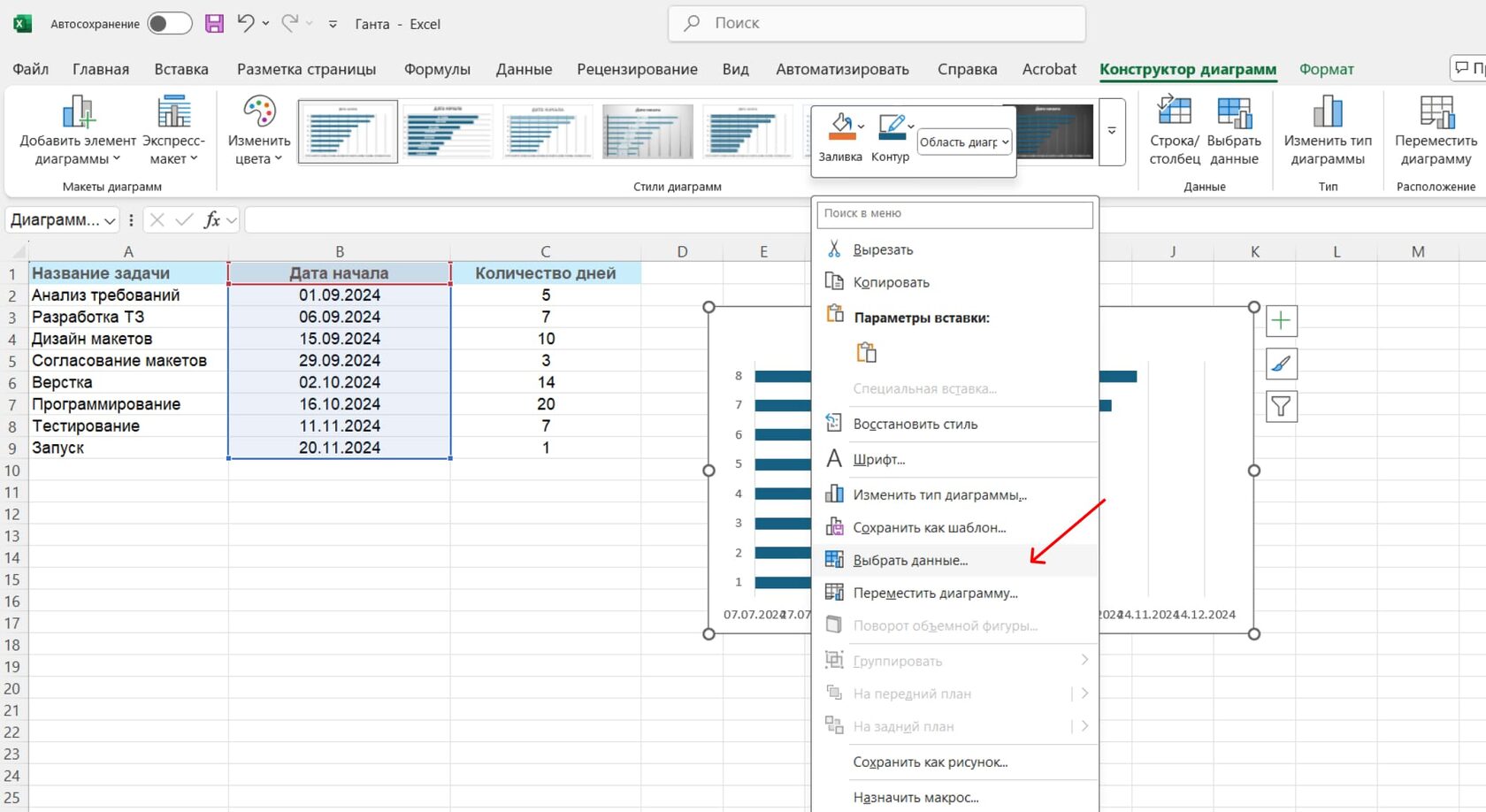
Task: Open Добавить элемент диаграммы menu
Action: [x=78, y=131]
